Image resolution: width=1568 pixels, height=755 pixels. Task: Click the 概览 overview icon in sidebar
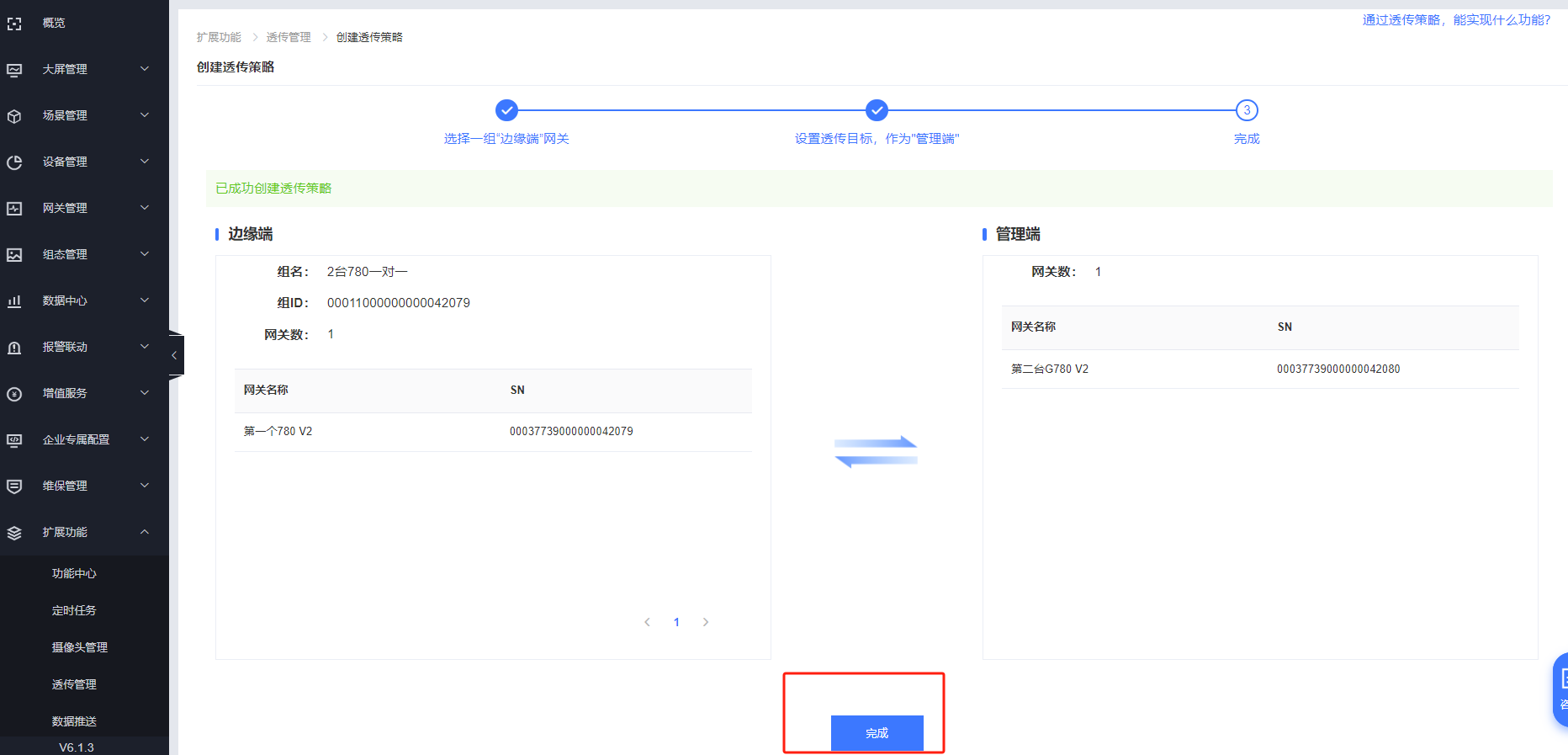(14, 24)
